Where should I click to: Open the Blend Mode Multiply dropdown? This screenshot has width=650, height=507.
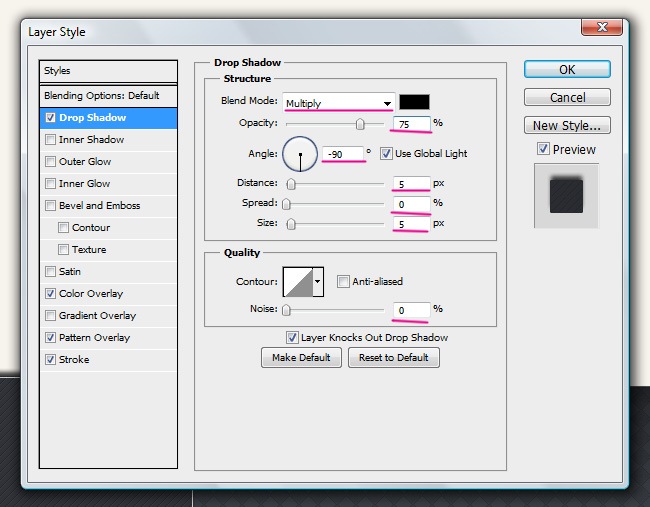pos(338,103)
